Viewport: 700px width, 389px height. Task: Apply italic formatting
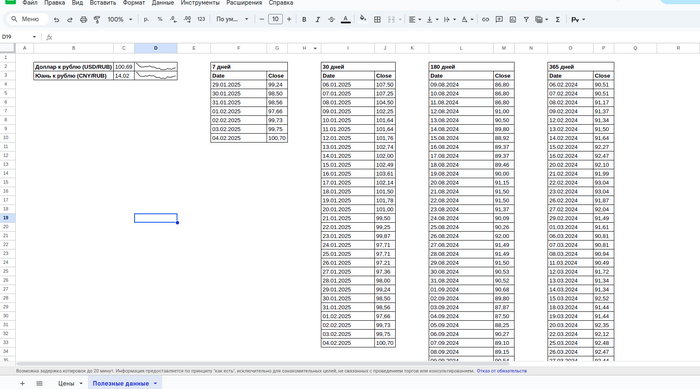coord(318,20)
